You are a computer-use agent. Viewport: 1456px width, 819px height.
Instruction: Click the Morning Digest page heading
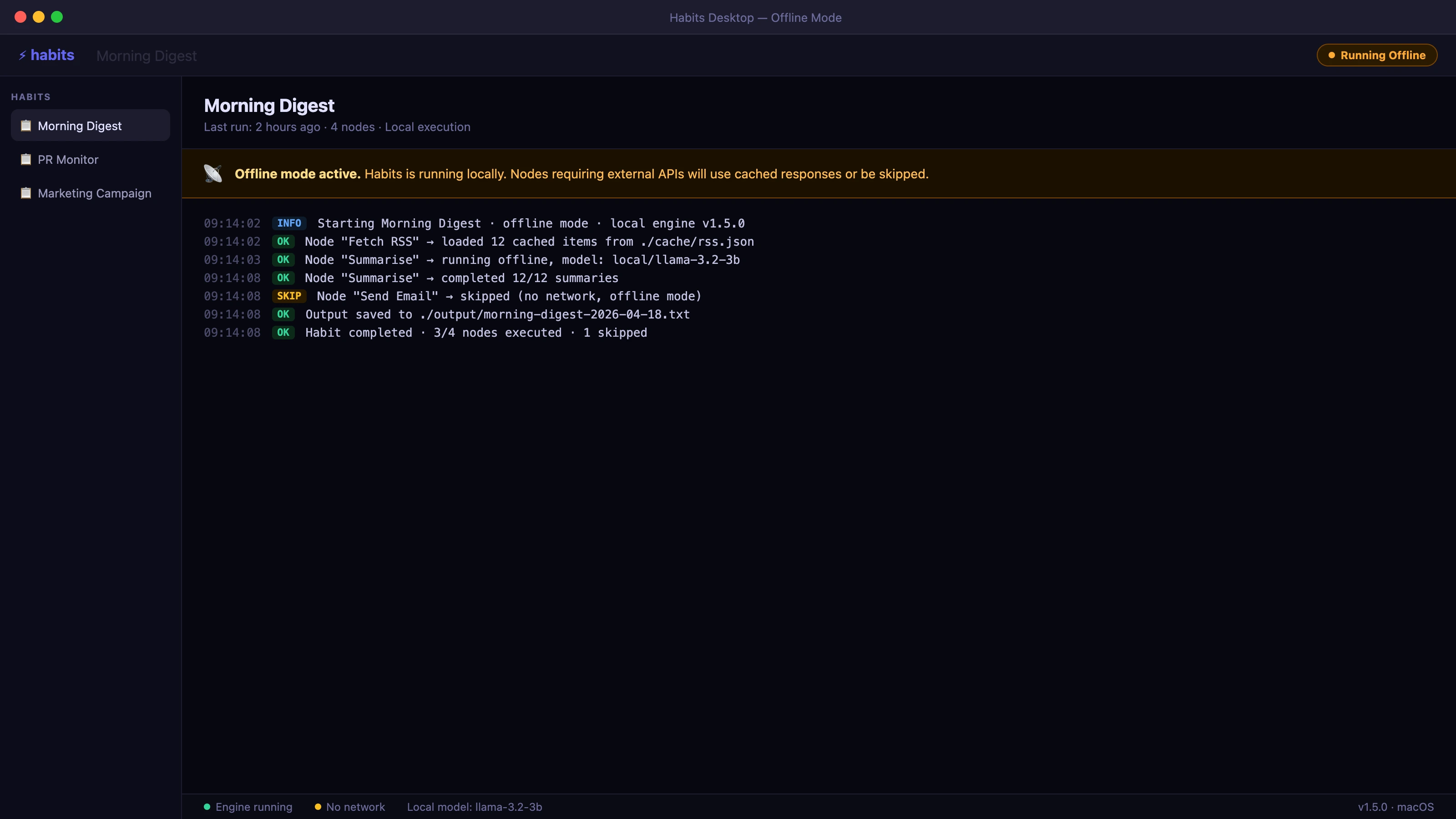[269, 106]
